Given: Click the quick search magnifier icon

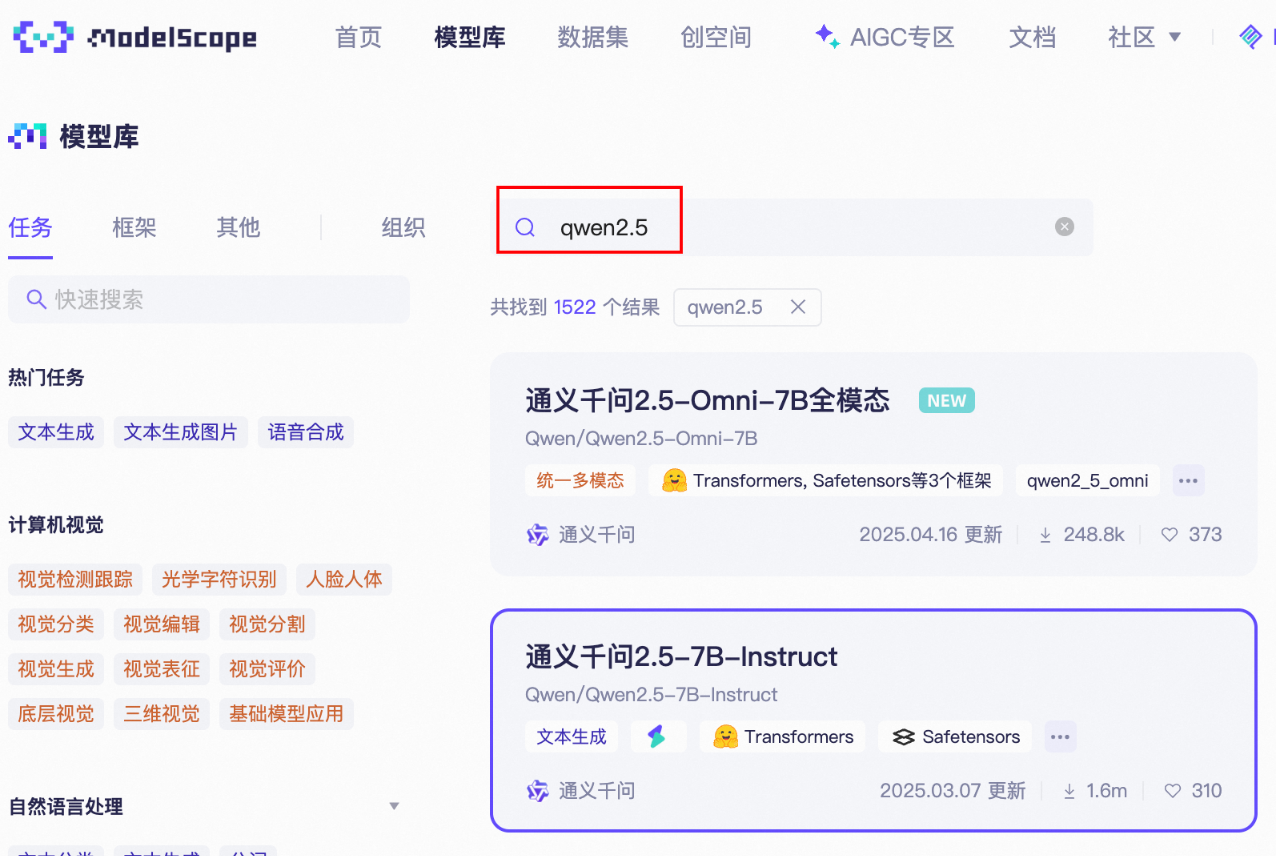Looking at the screenshot, I should click(36, 299).
